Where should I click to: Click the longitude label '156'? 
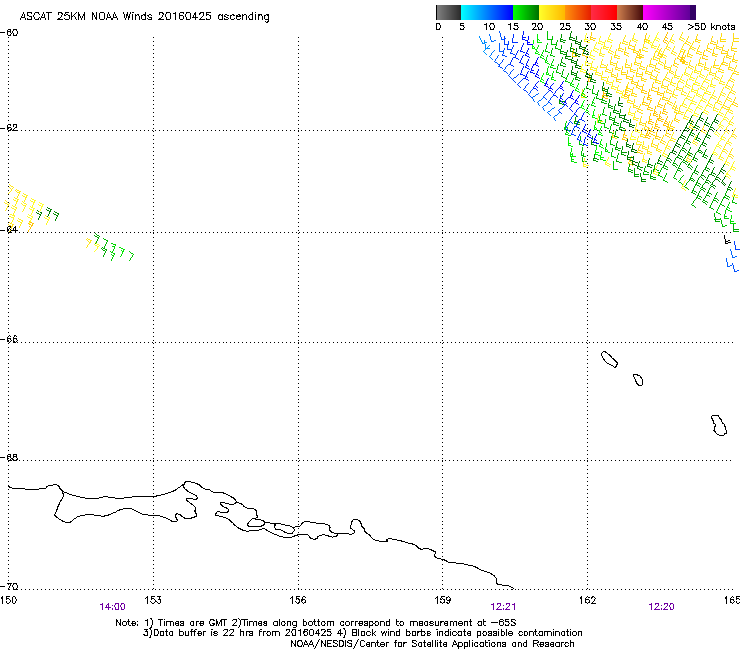coord(298,600)
